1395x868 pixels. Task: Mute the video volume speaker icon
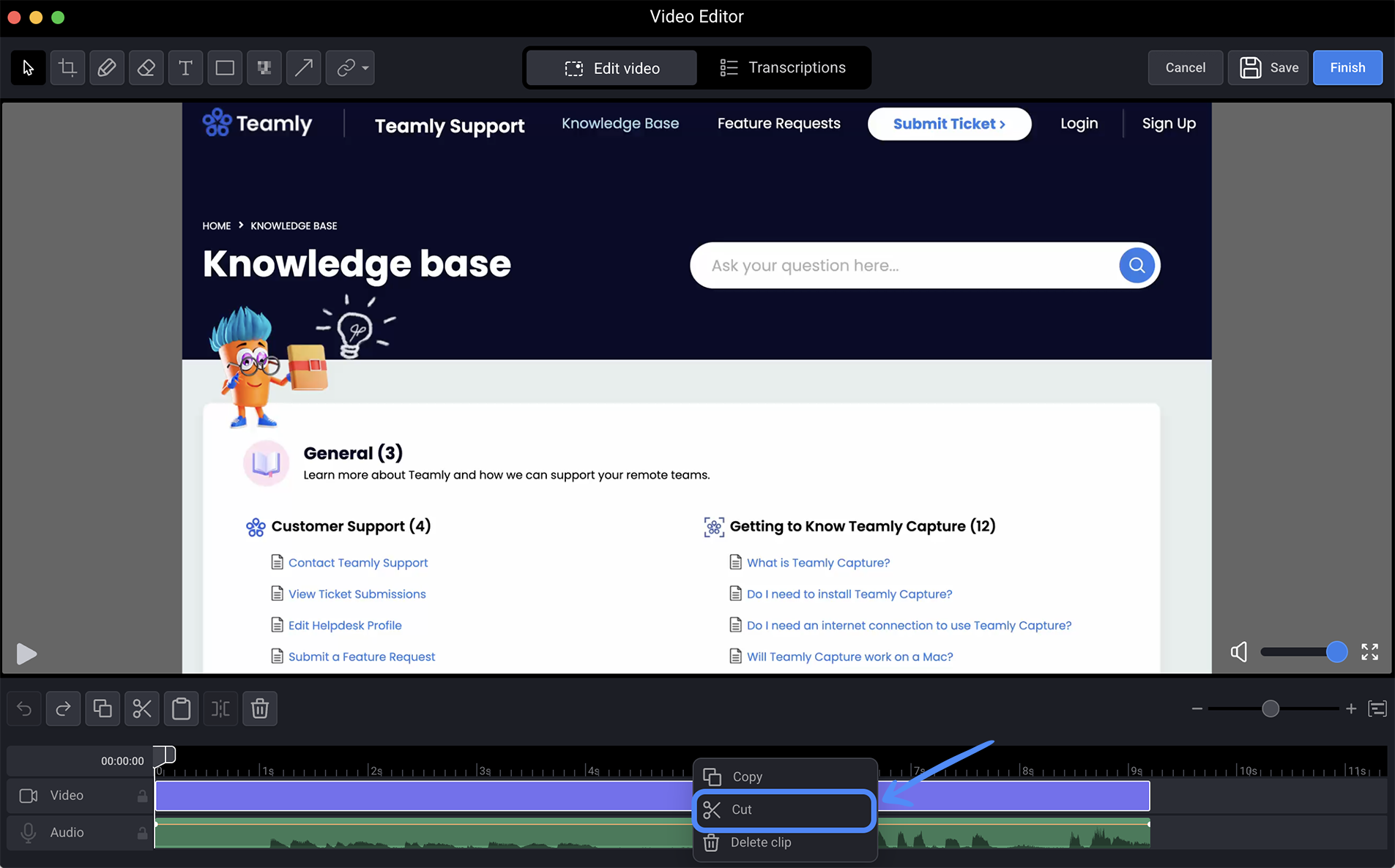pos(1239,651)
